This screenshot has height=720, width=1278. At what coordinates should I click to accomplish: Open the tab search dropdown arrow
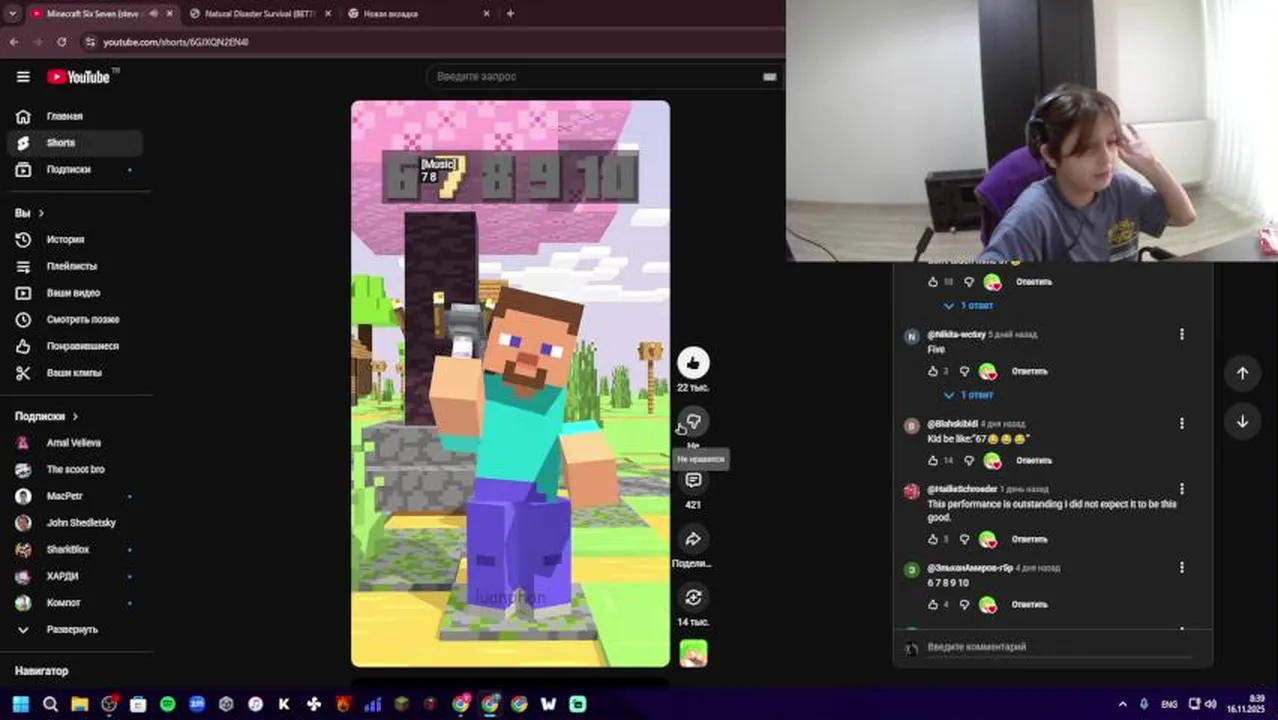coord(12,14)
